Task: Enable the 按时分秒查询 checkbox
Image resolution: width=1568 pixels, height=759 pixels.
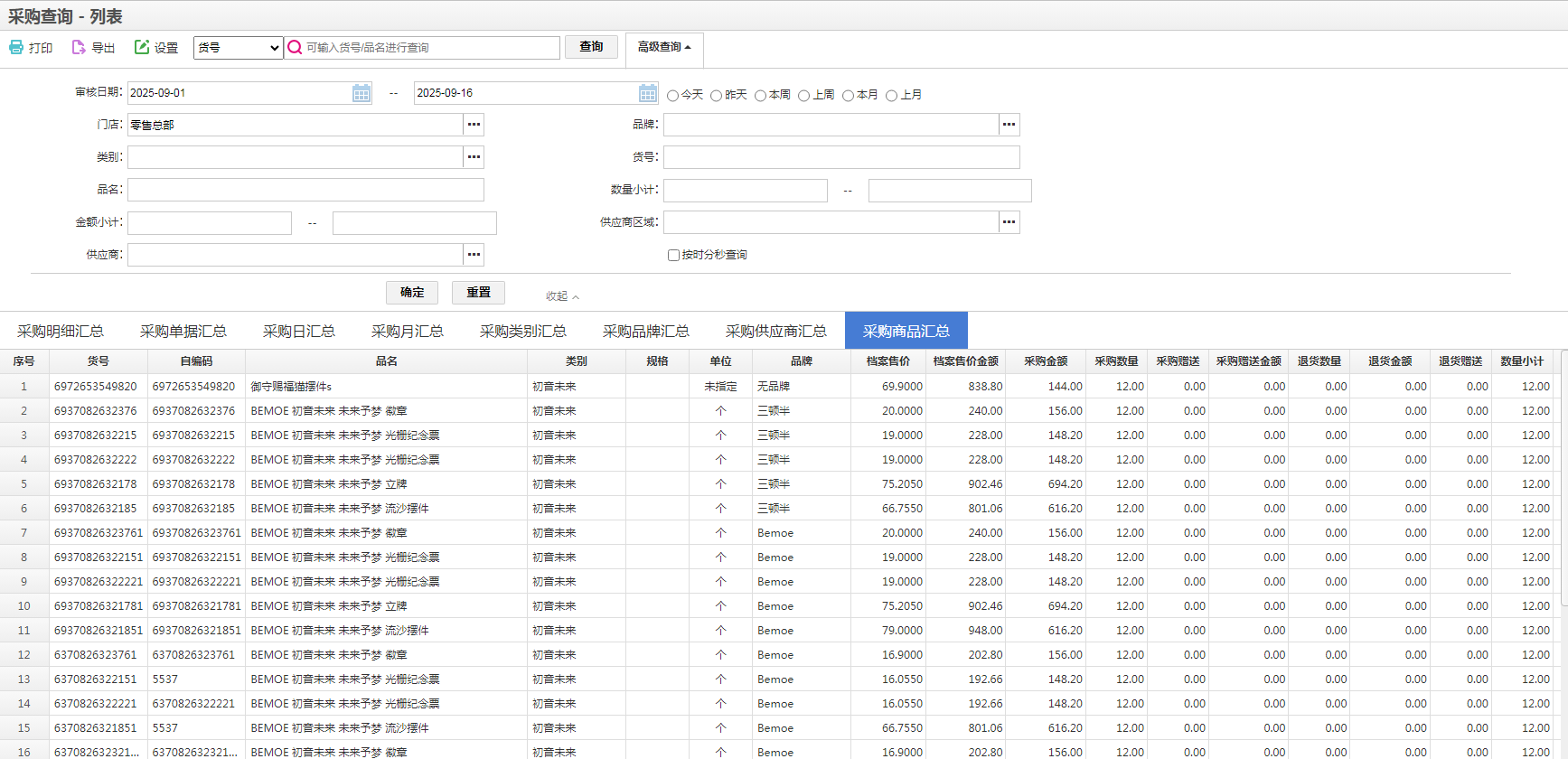Action: click(673, 256)
